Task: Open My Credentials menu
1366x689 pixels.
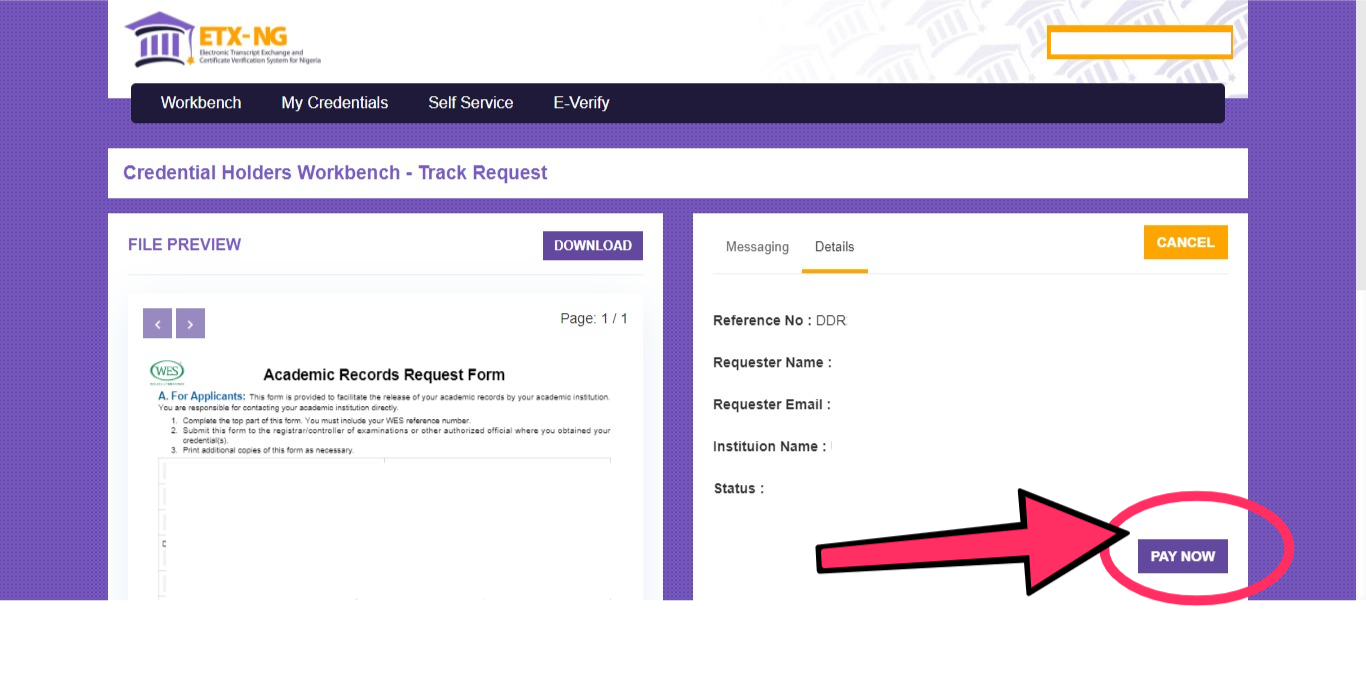Action: pos(335,103)
